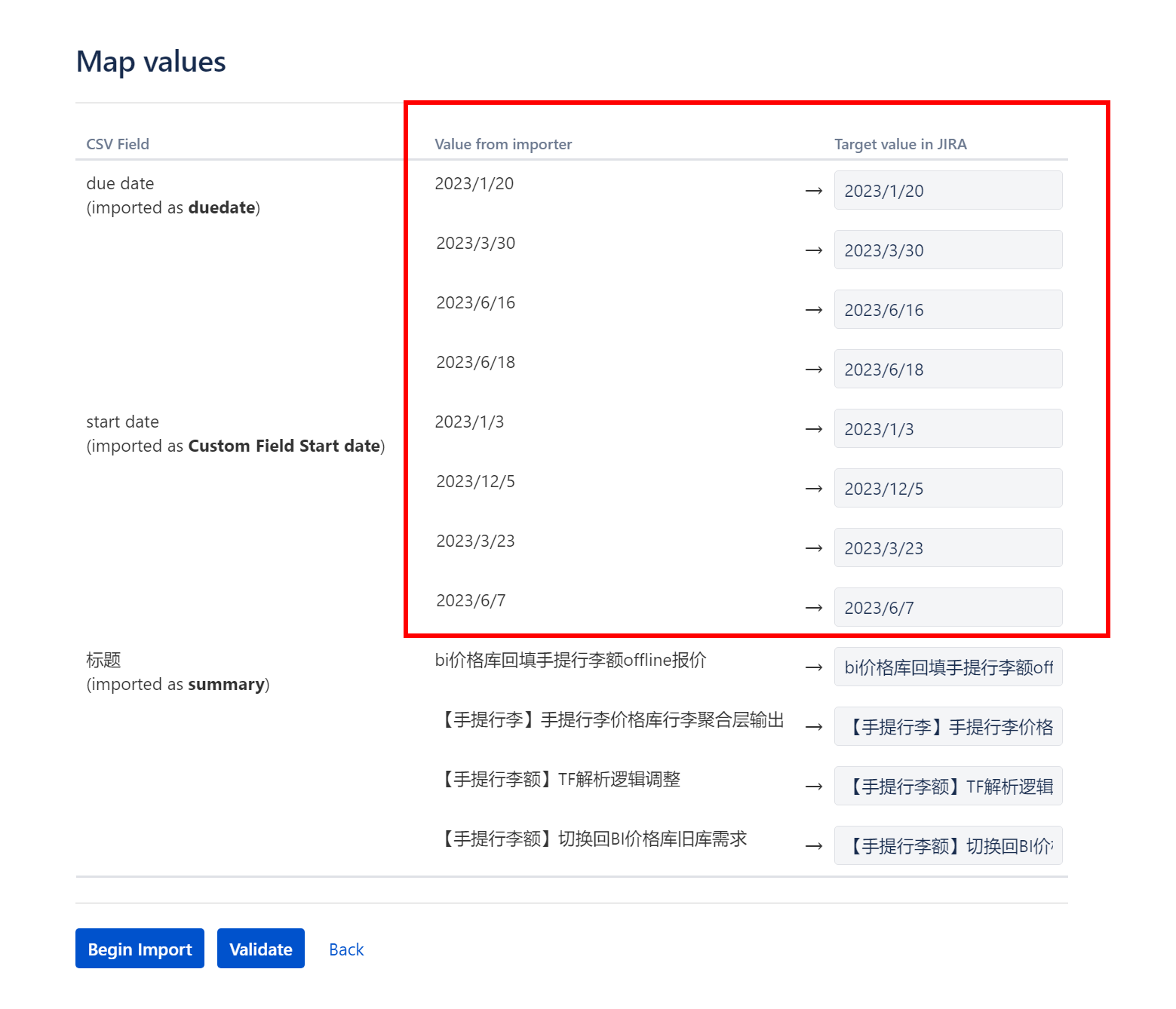The width and height of the screenshot is (1176, 1009).
Task: Select importer text 【手提行李】手提行李价格库行李聚合层输出
Action: point(610,719)
